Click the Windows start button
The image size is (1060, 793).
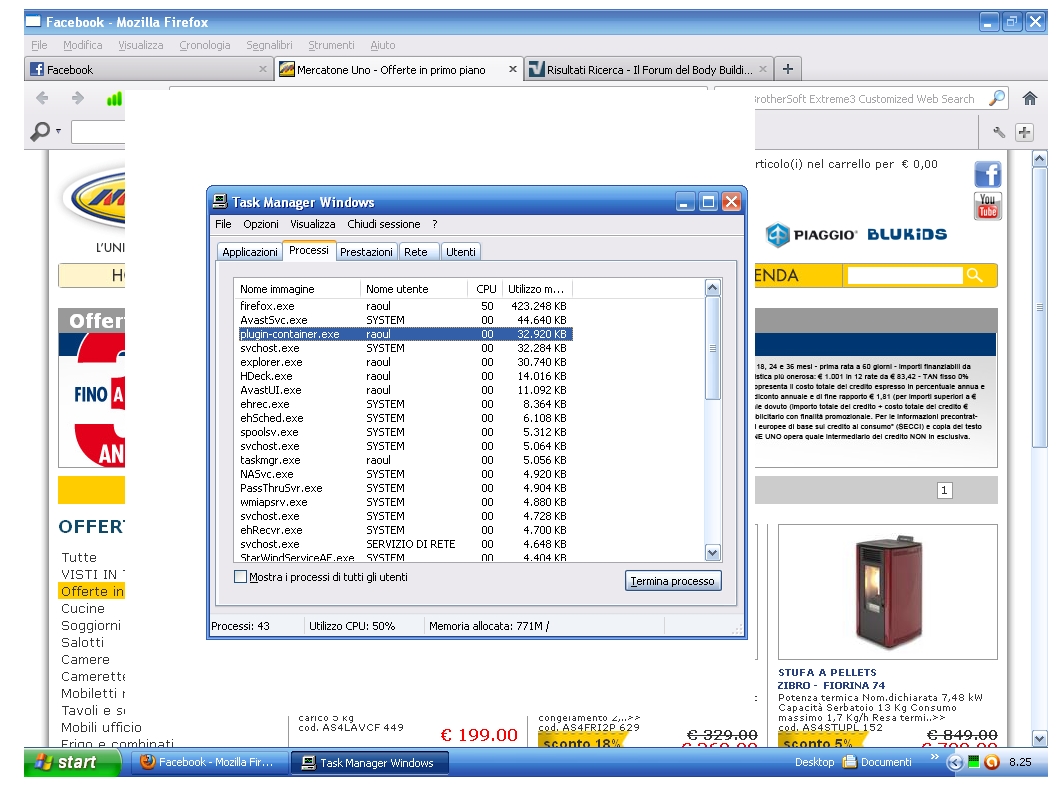pyautogui.click(x=66, y=762)
